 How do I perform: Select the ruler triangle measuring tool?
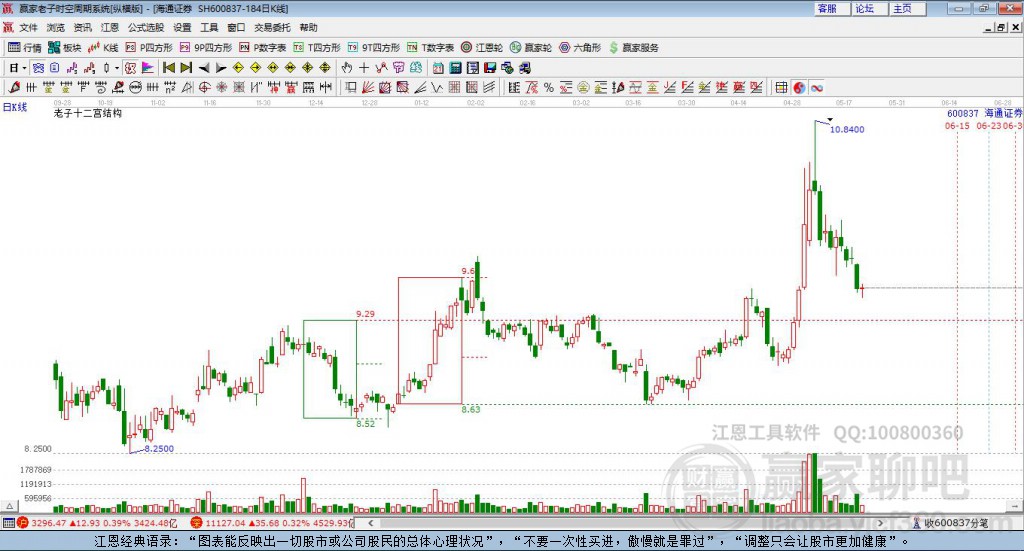[187, 87]
